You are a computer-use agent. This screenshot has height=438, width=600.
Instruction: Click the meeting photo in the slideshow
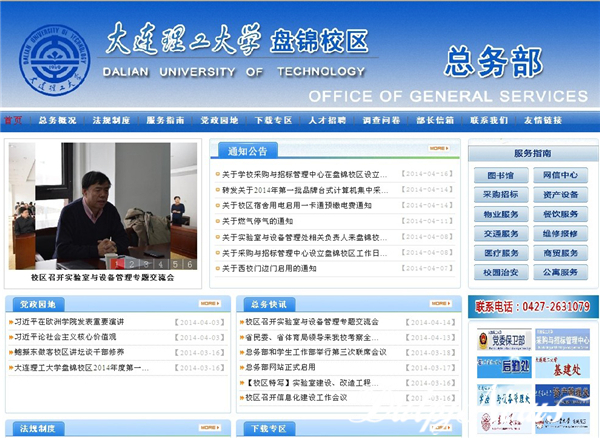(x=103, y=206)
